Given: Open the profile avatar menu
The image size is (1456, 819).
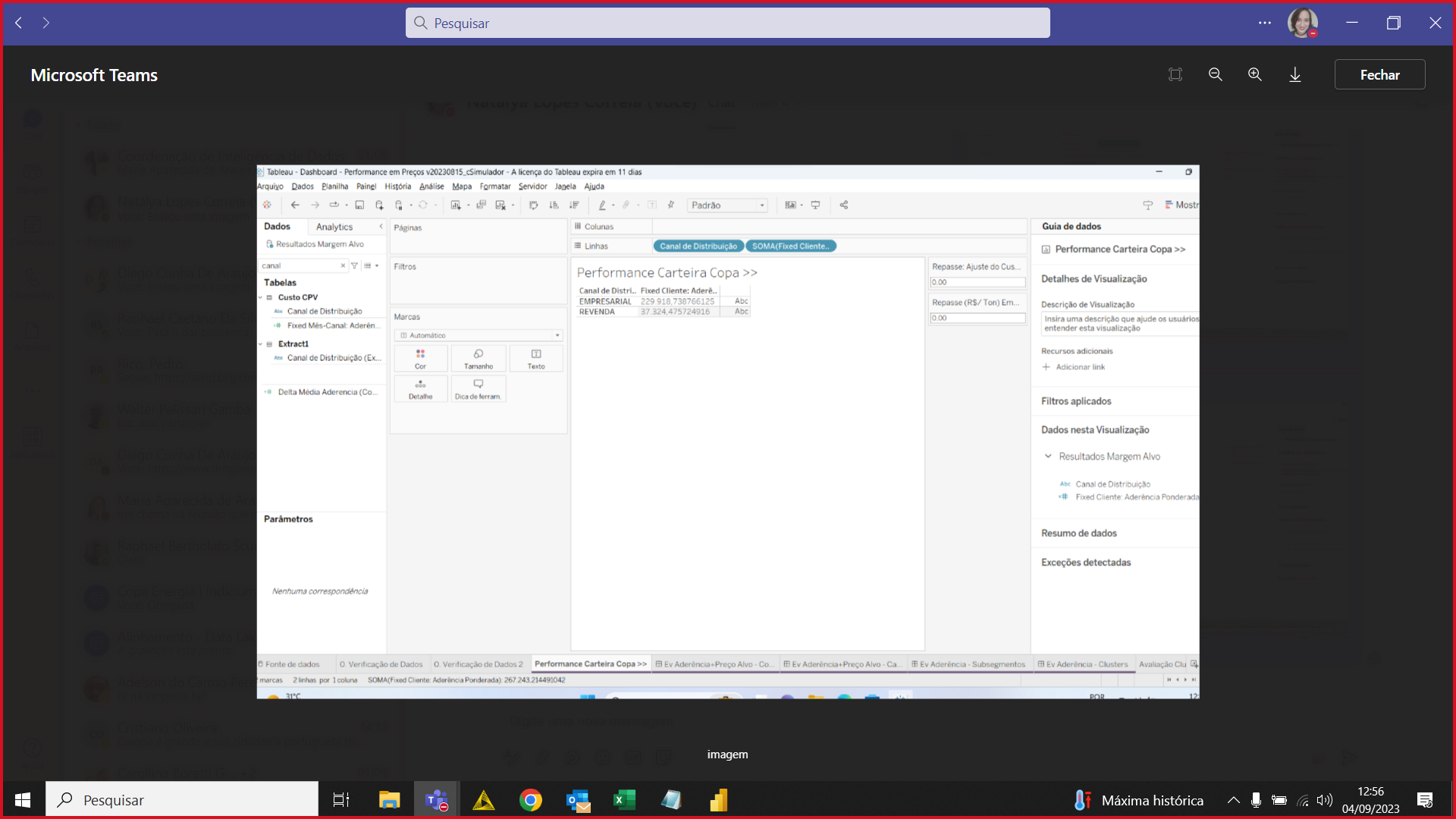Looking at the screenshot, I should [1302, 23].
